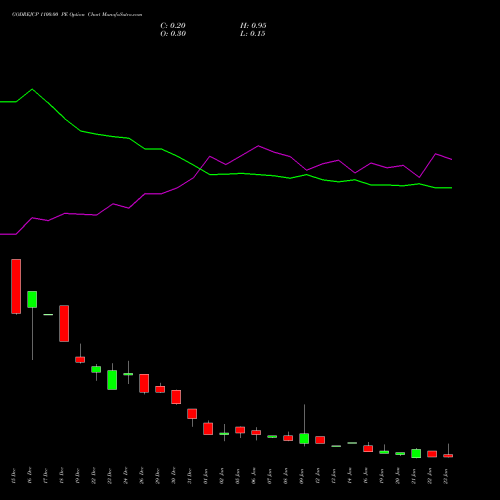Click the '21 Jan' date label

click(414, 476)
